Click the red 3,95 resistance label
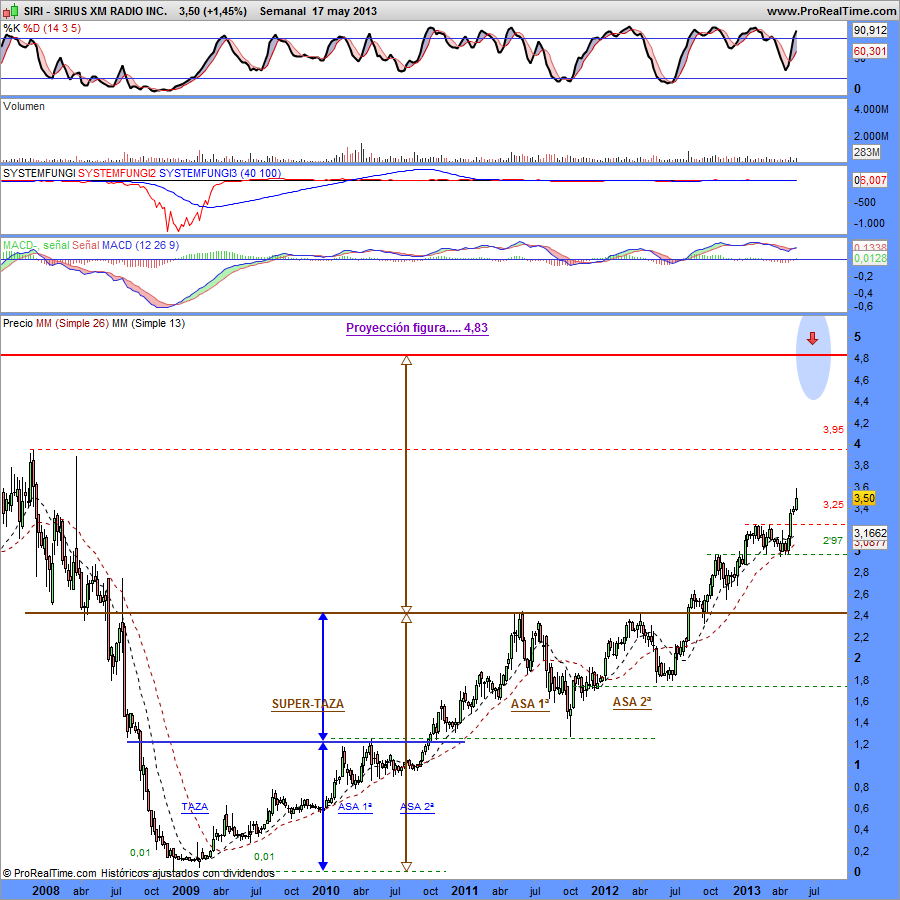 pos(833,429)
